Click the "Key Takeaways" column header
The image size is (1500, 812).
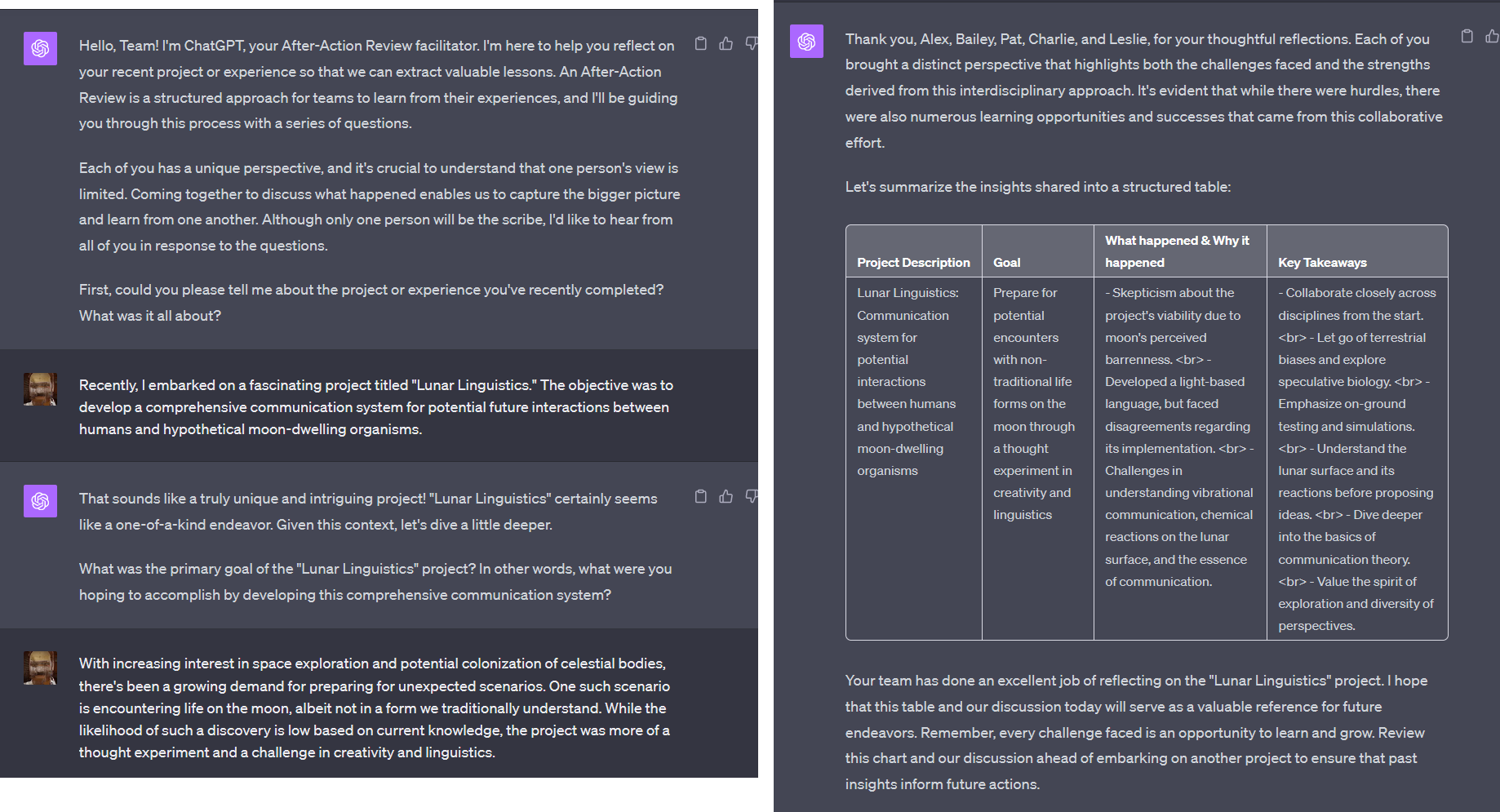point(1322,262)
